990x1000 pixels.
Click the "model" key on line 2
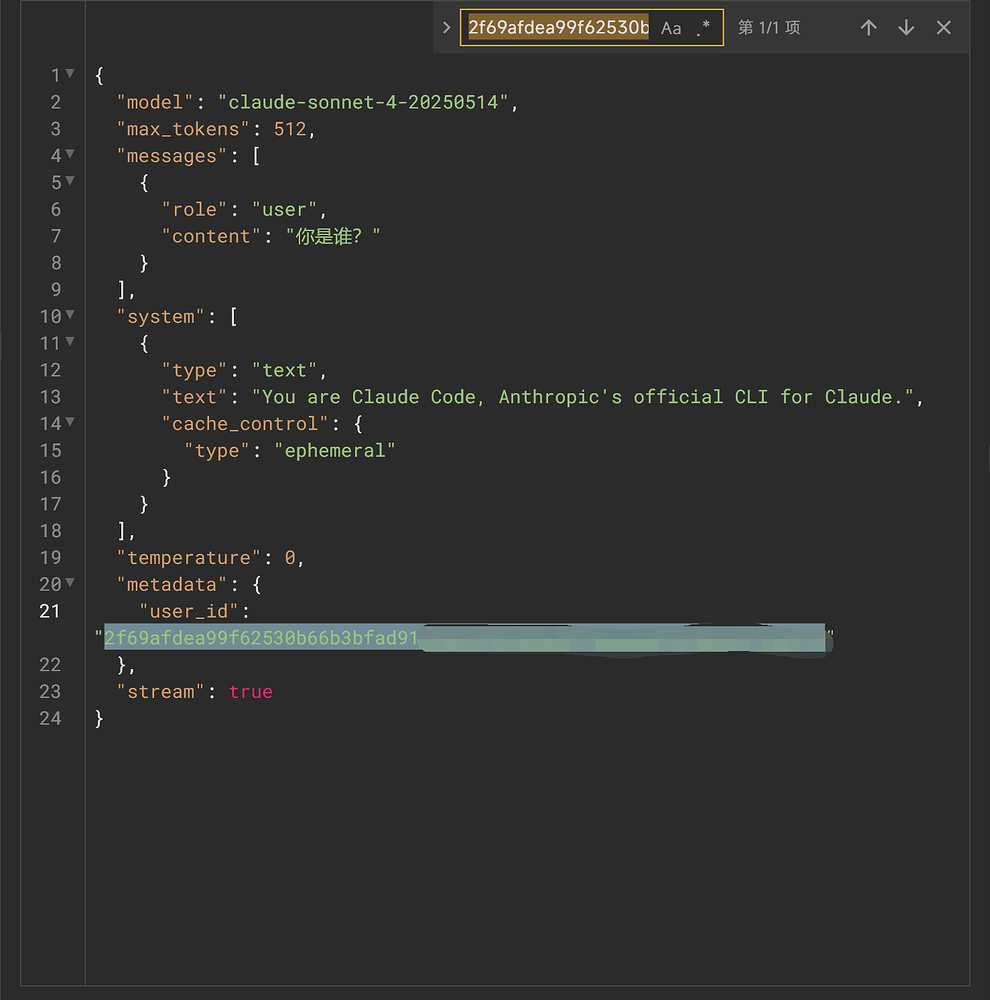pyautogui.click(x=154, y=102)
